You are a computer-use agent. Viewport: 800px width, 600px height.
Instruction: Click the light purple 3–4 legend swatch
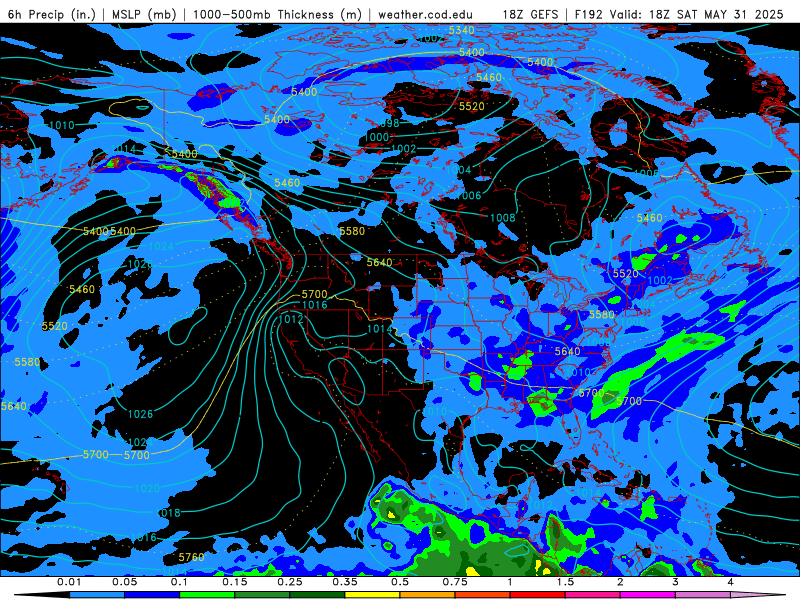(703, 595)
